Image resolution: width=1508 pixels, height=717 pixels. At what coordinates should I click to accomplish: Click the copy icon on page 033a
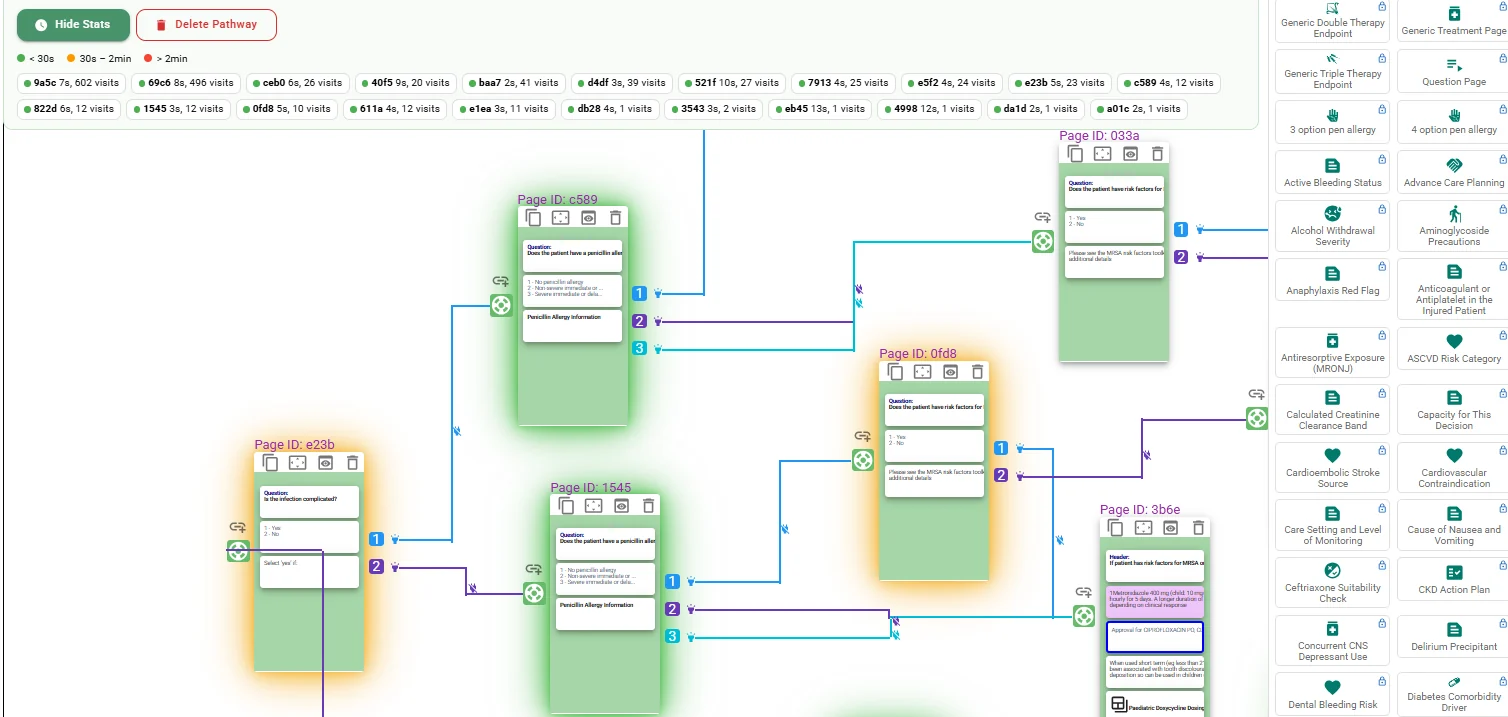point(1075,153)
